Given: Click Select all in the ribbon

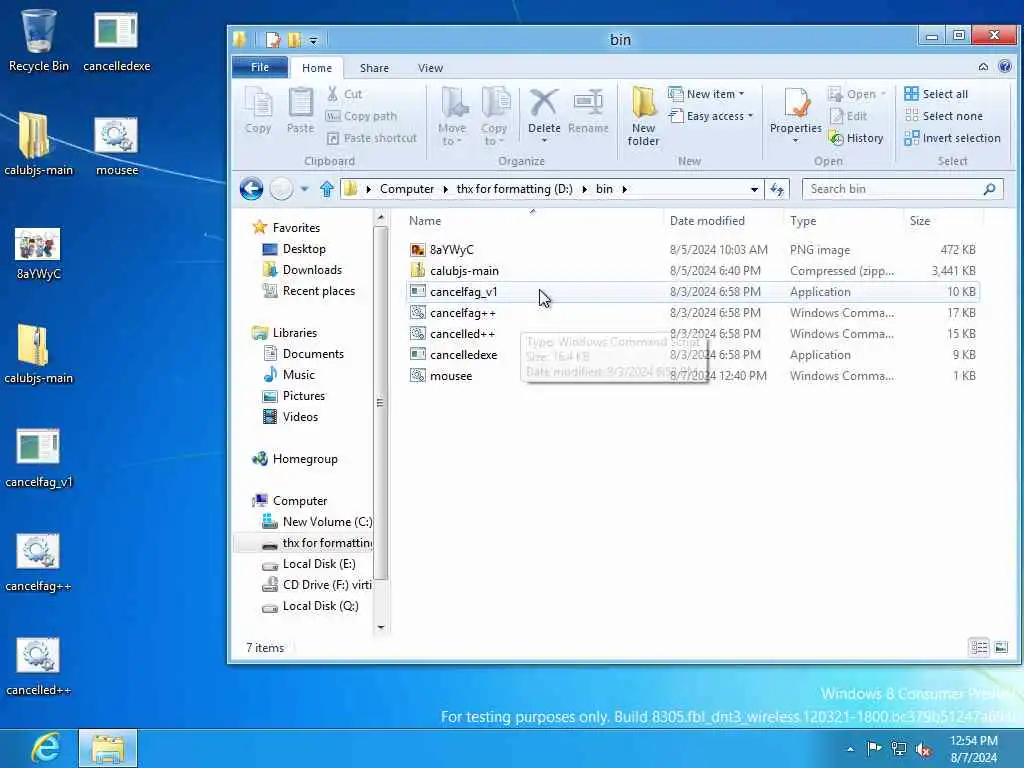Looking at the screenshot, I should pyautogui.click(x=936, y=94).
